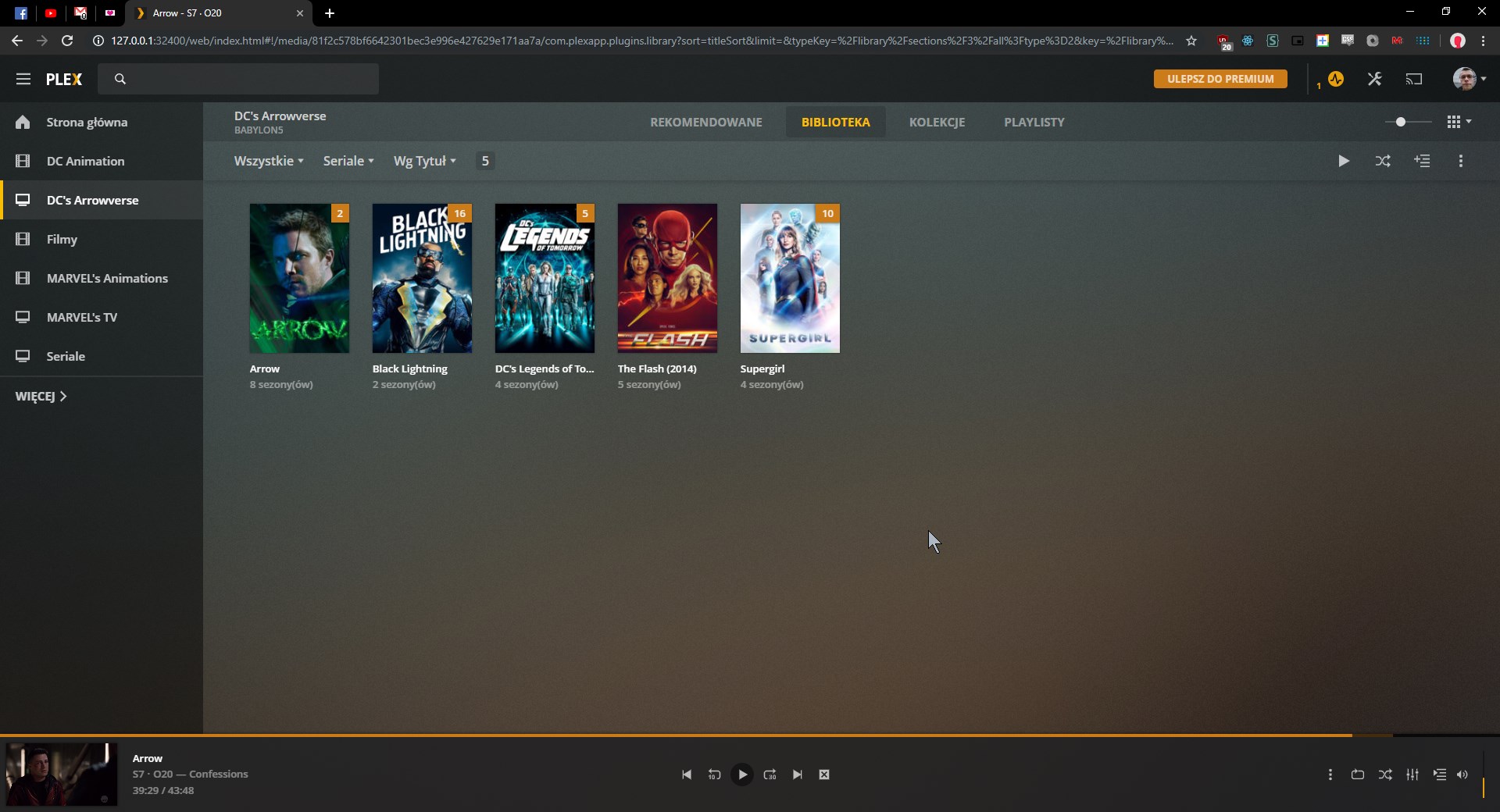
Task: Open the Wg Tytuł sort dropdown
Action: (424, 161)
